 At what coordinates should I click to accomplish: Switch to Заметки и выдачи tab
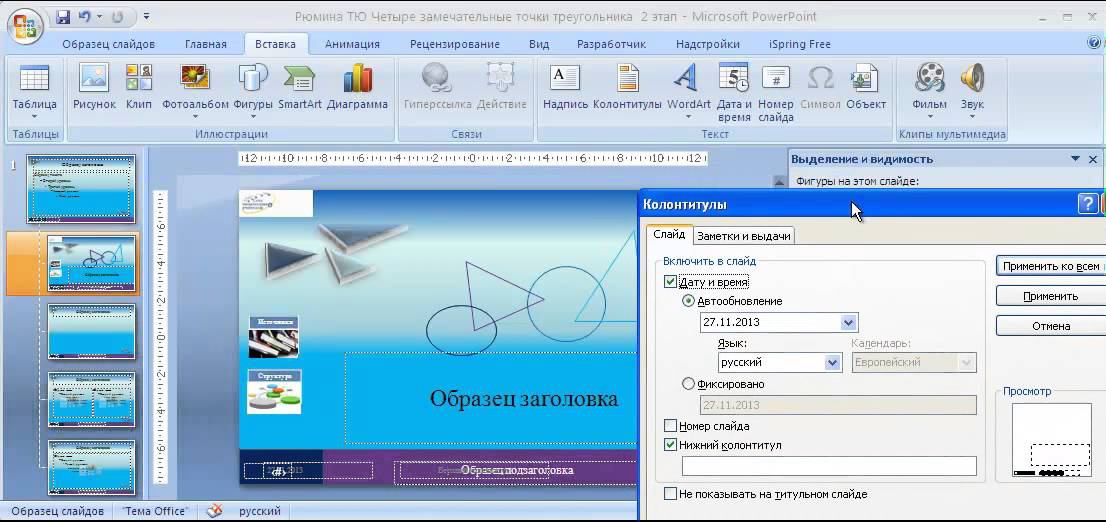coord(743,236)
